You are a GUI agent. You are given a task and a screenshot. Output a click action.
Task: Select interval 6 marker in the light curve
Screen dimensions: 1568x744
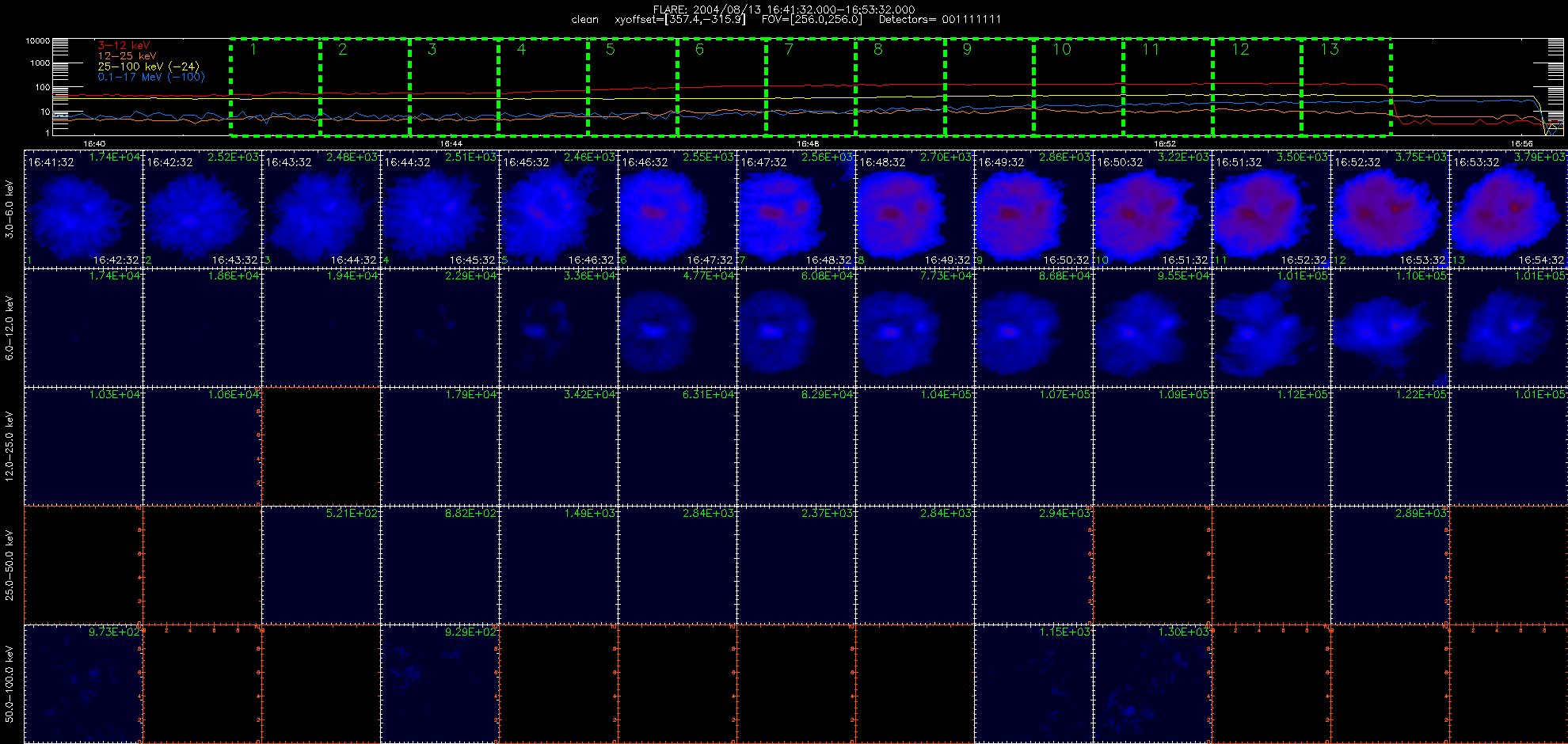point(699,50)
